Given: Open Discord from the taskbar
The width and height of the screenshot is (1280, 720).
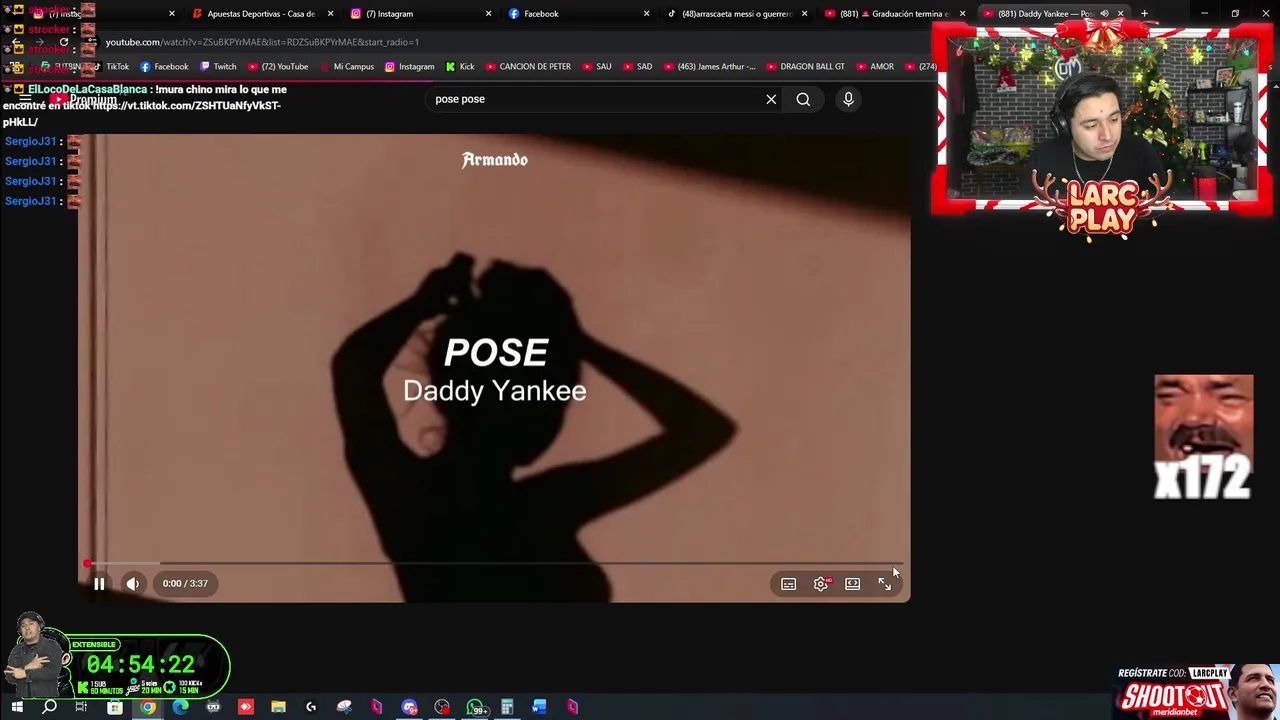Looking at the screenshot, I should [409, 708].
